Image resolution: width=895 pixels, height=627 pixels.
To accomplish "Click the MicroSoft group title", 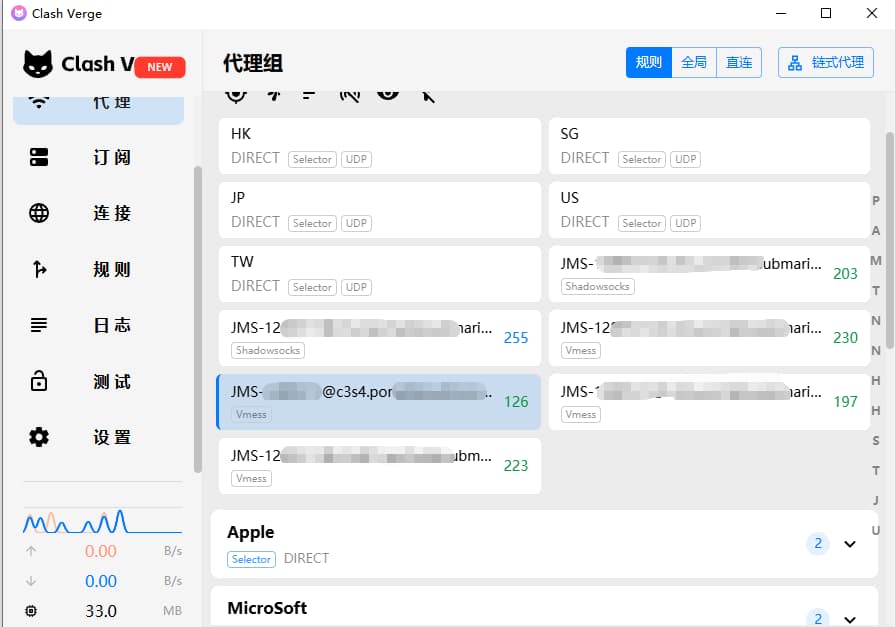I will click(x=267, y=608).
